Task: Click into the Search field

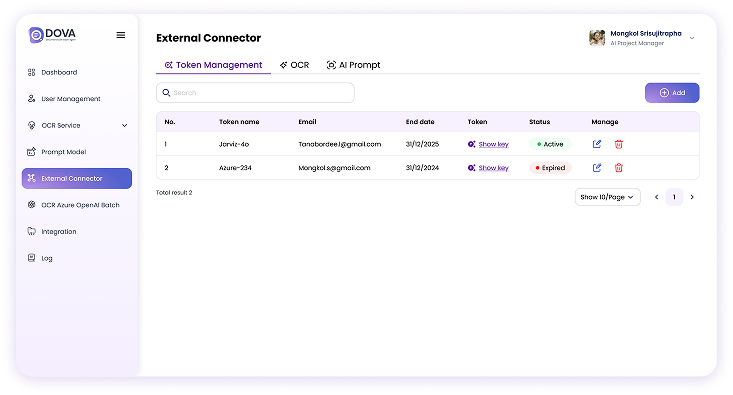Action: tap(255, 93)
